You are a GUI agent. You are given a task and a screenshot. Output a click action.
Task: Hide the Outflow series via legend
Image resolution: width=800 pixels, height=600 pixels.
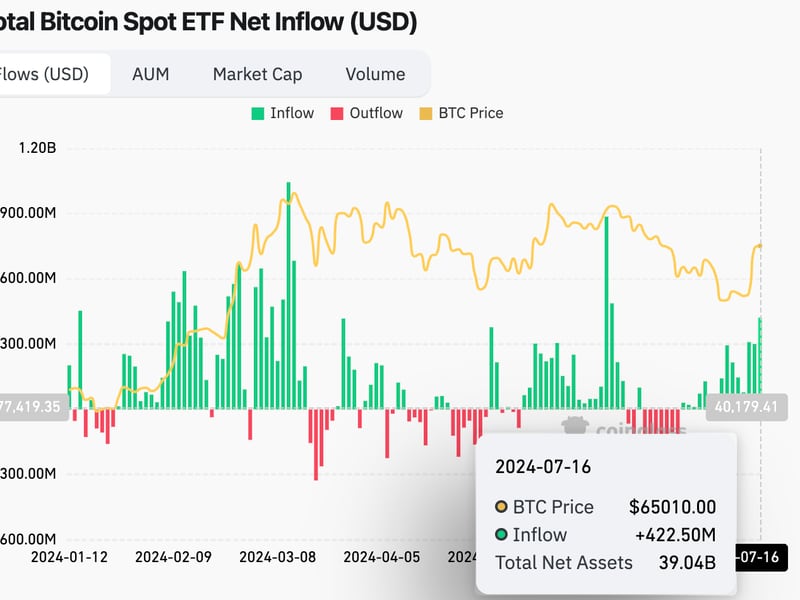point(366,113)
